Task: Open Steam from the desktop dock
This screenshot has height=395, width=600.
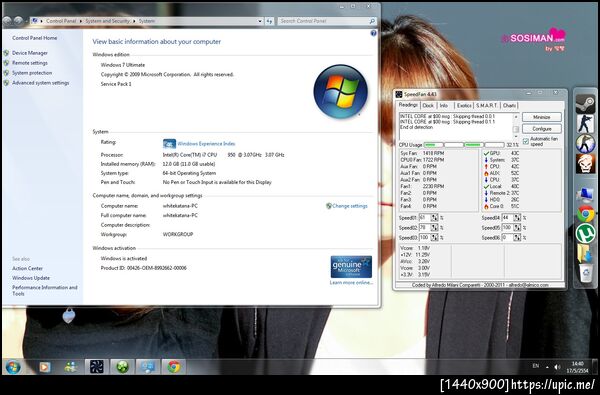Action: (x=585, y=103)
